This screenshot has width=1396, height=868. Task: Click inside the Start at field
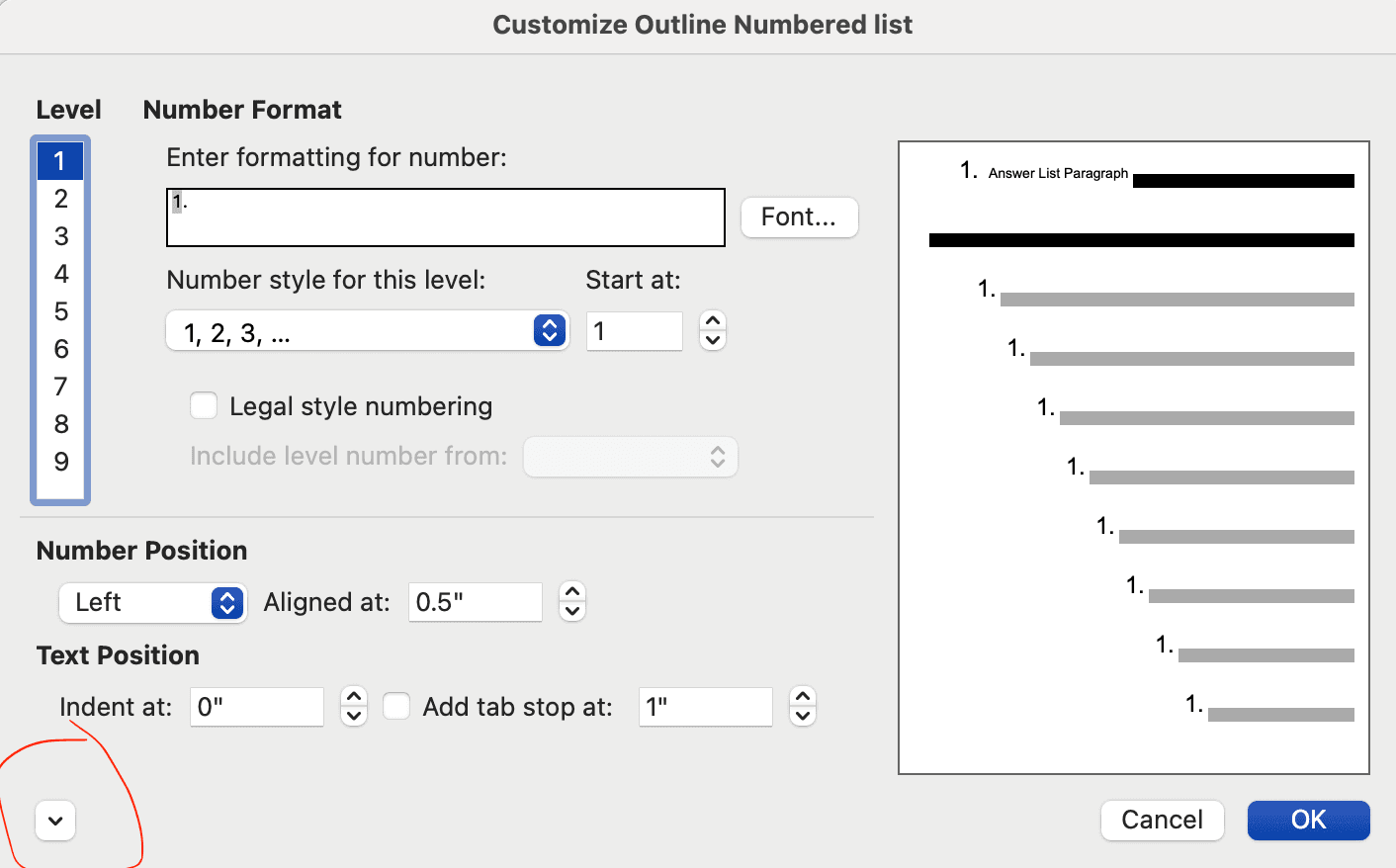634,331
